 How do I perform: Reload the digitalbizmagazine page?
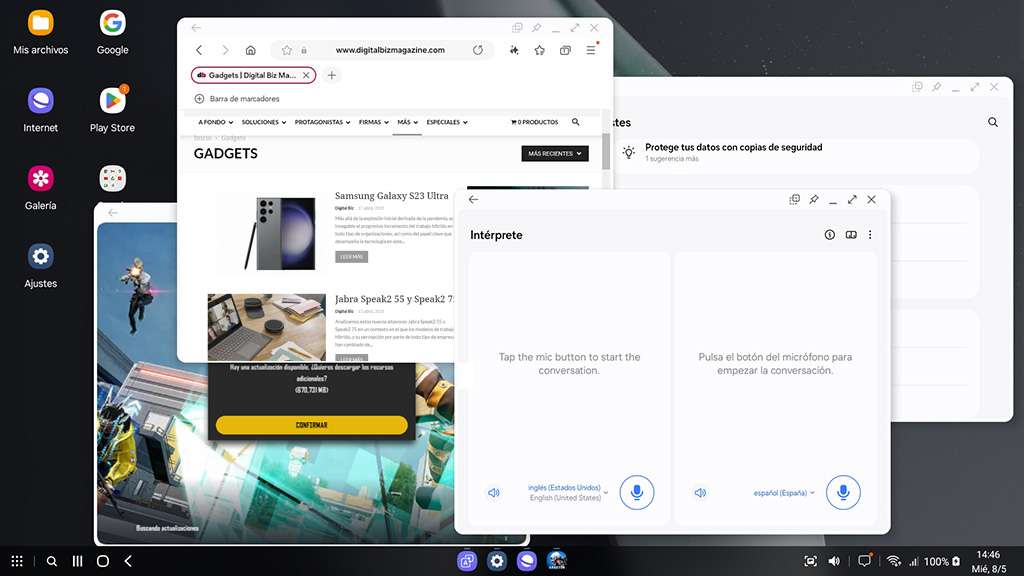pyautogui.click(x=478, y=50)
